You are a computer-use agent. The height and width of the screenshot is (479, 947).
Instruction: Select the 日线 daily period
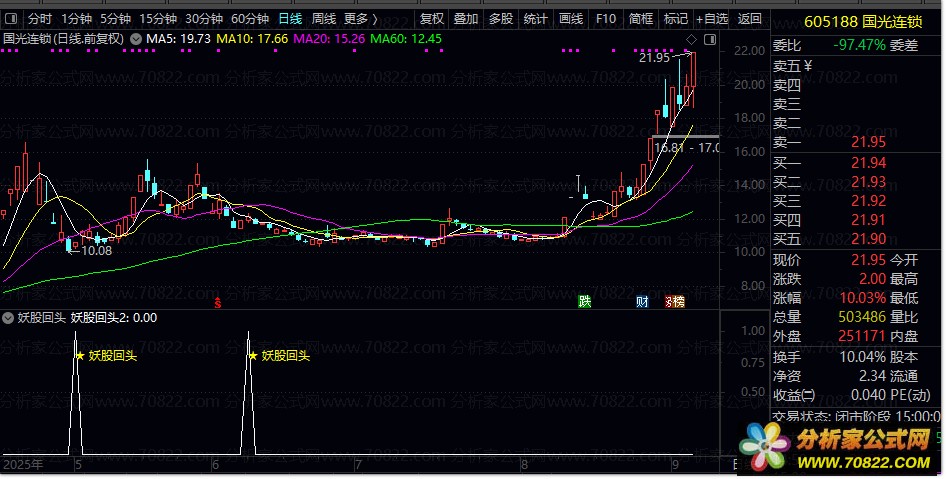290,19
